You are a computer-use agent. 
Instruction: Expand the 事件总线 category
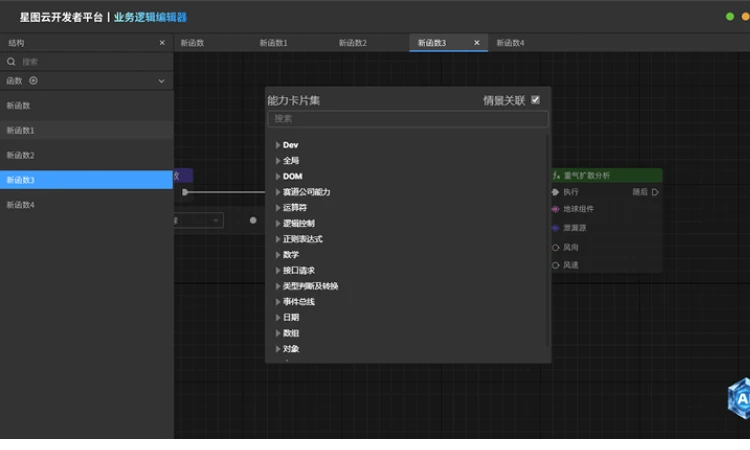pos(278,302)
